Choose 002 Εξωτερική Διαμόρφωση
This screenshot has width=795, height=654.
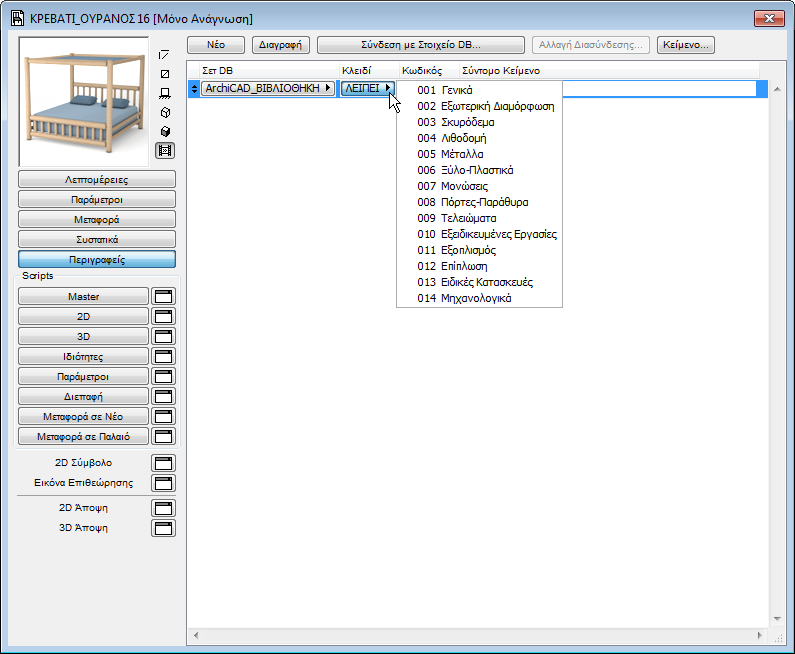coord(480,106)
